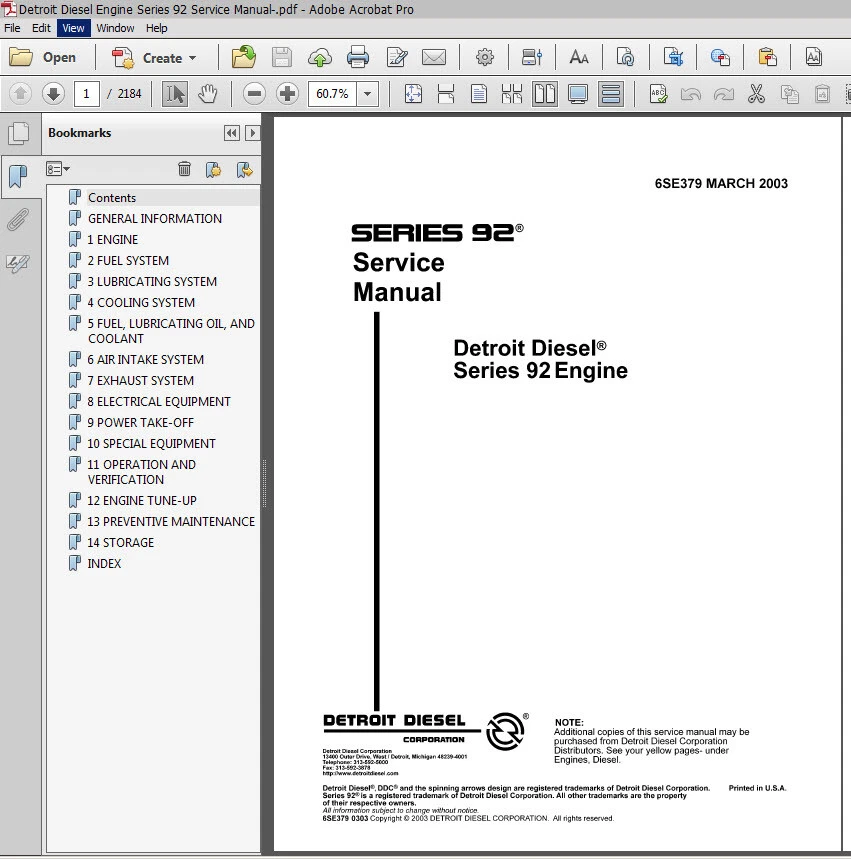851x859 pixels.
Task: Open the zoom level 60.7% dropdown
Action: pyautogui.click(x=367, y=93)
